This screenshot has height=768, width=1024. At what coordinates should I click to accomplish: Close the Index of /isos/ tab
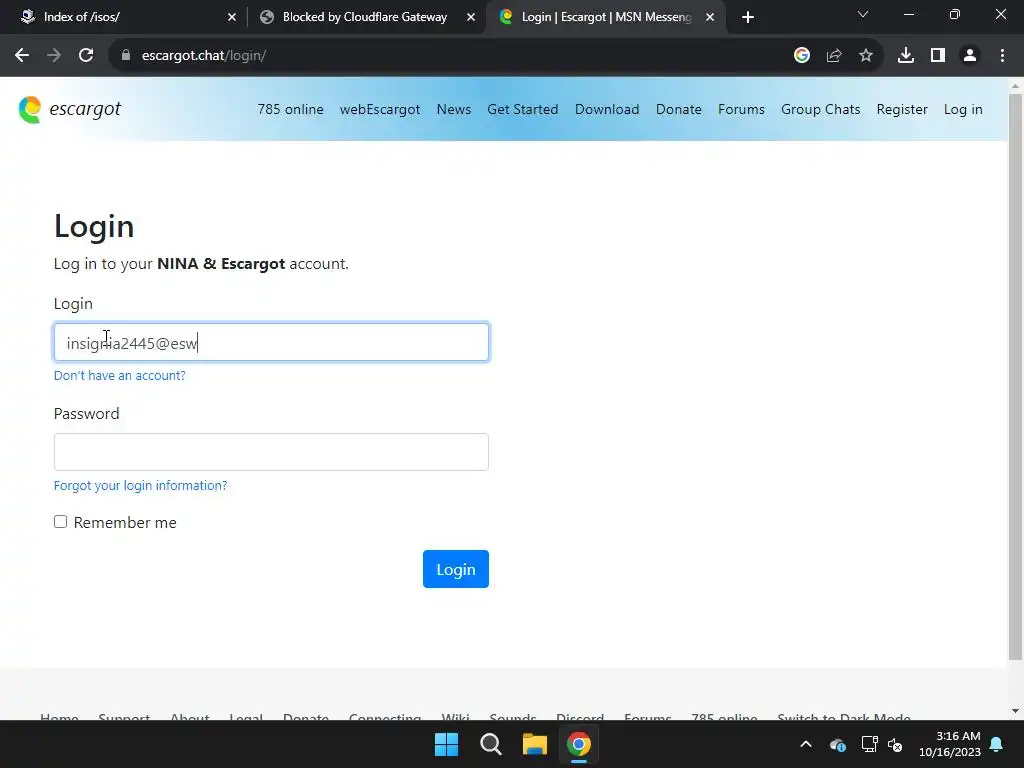point(232,17)
